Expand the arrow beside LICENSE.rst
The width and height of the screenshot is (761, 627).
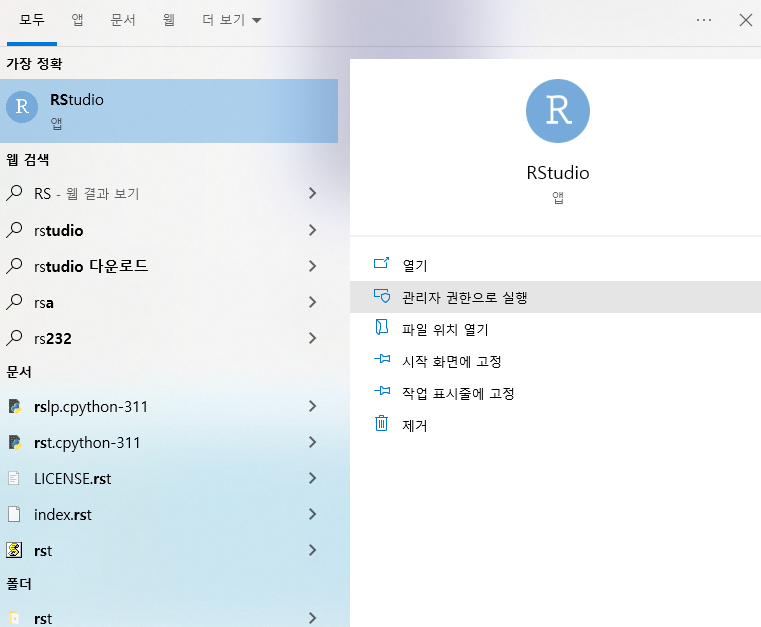313,478
